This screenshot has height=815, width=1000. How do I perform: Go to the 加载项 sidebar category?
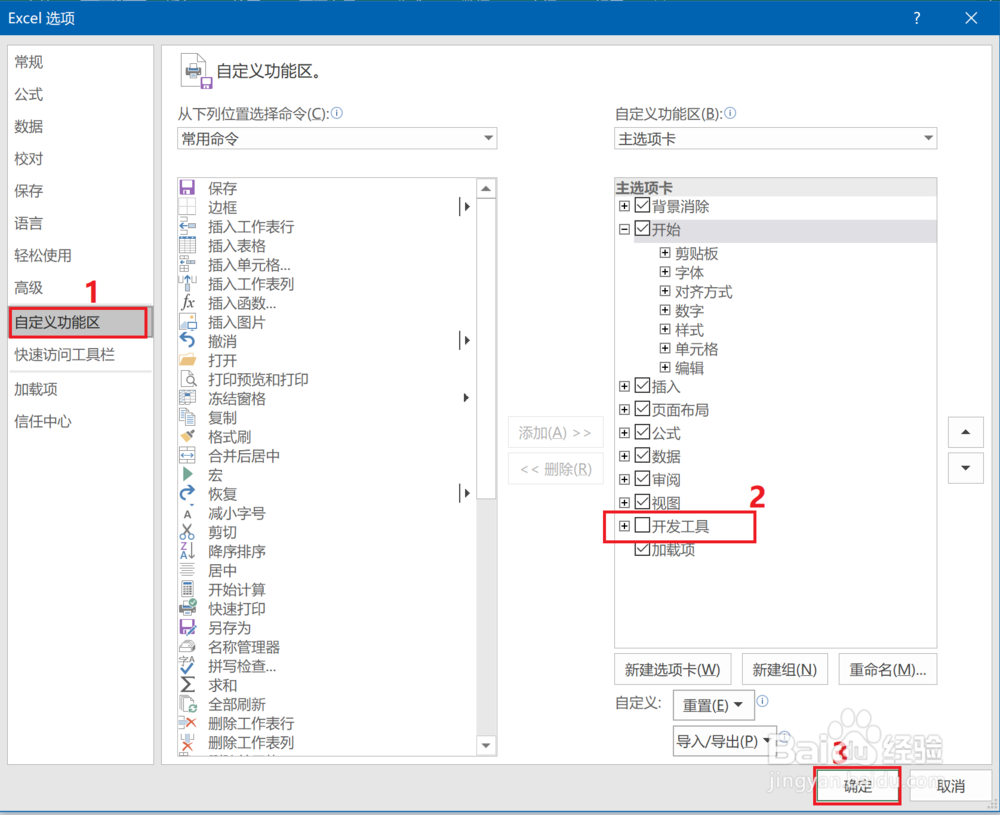pos(36,389)
